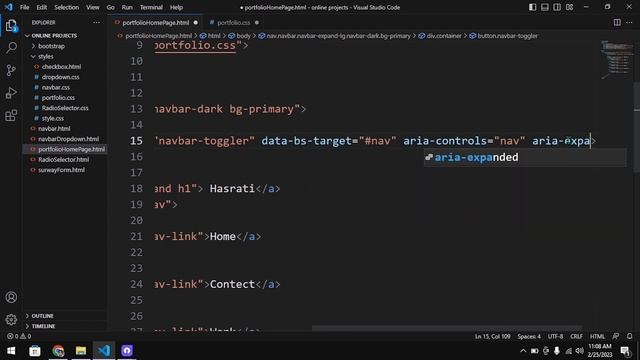Open the View menu
The height and width of the screenshot is (360, 640).
(x=93, y=7)
